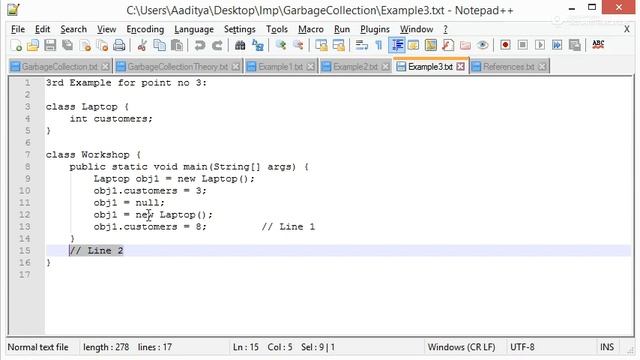Open the Macro menu
This screenshot has width=640, height=360.
click(311, 29)
